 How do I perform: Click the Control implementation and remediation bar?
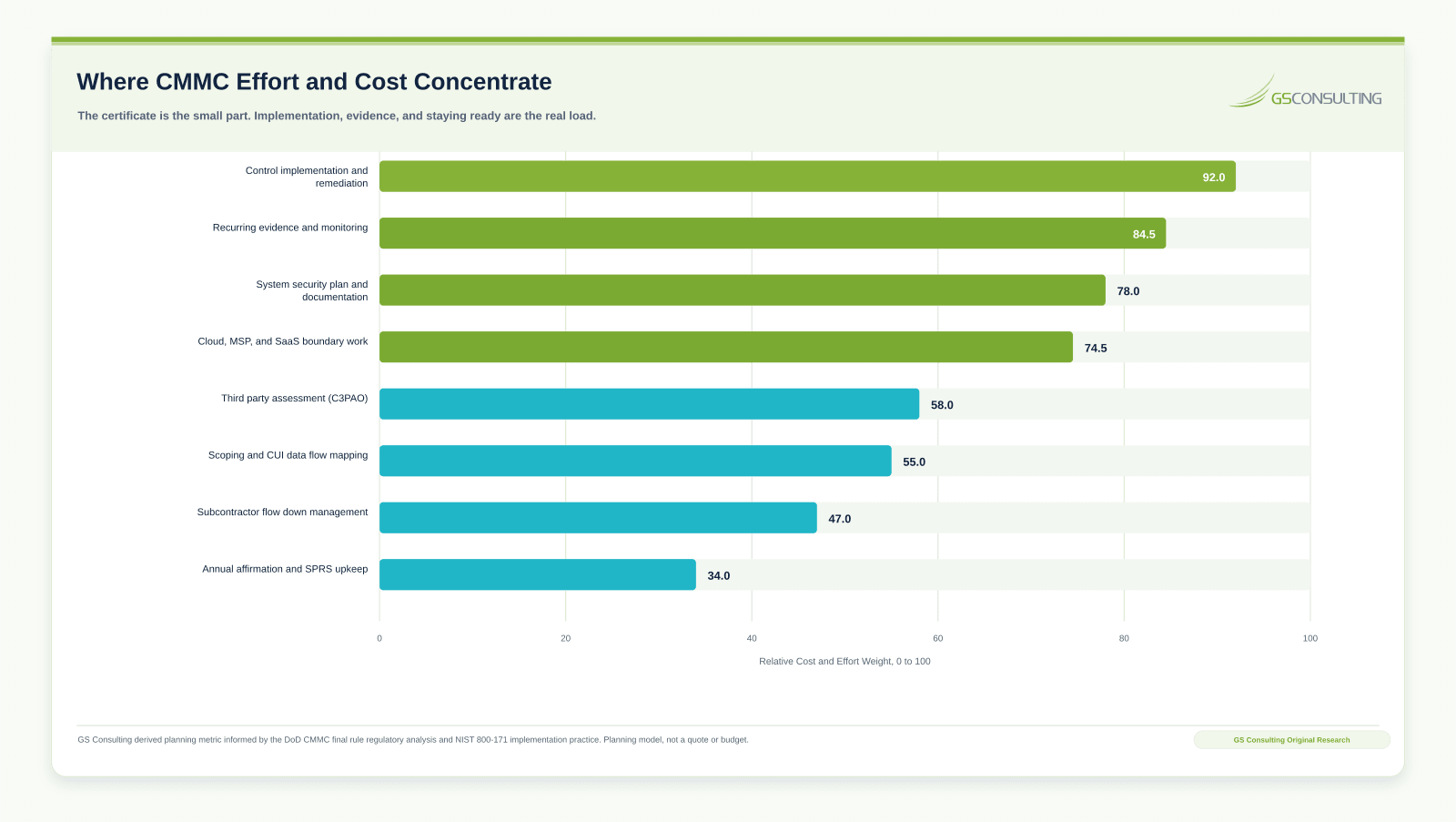click(807, 177)
